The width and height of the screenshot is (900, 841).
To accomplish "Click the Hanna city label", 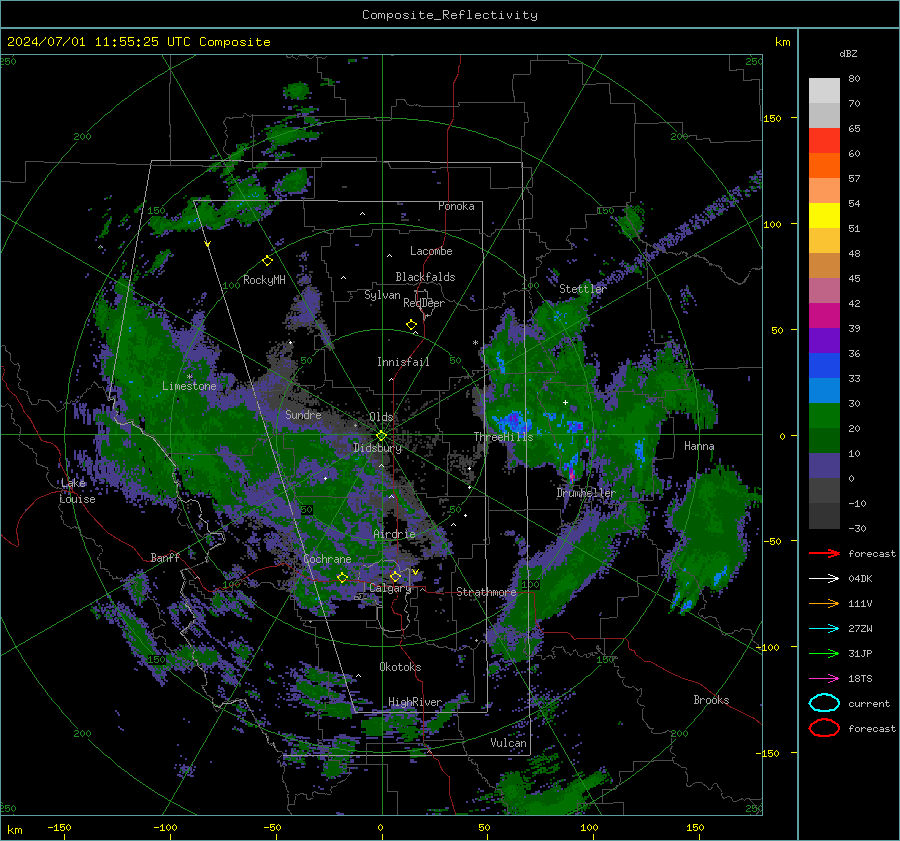I will click(699, 446).
